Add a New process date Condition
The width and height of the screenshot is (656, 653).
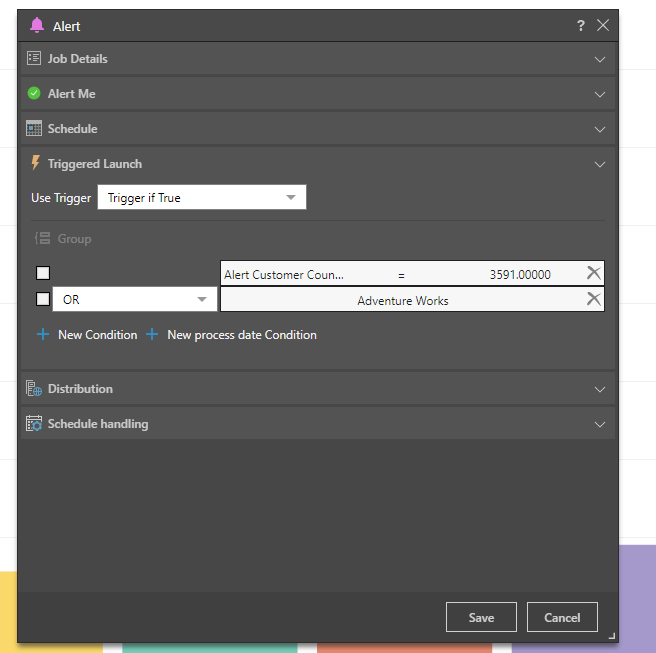point(231,335)
